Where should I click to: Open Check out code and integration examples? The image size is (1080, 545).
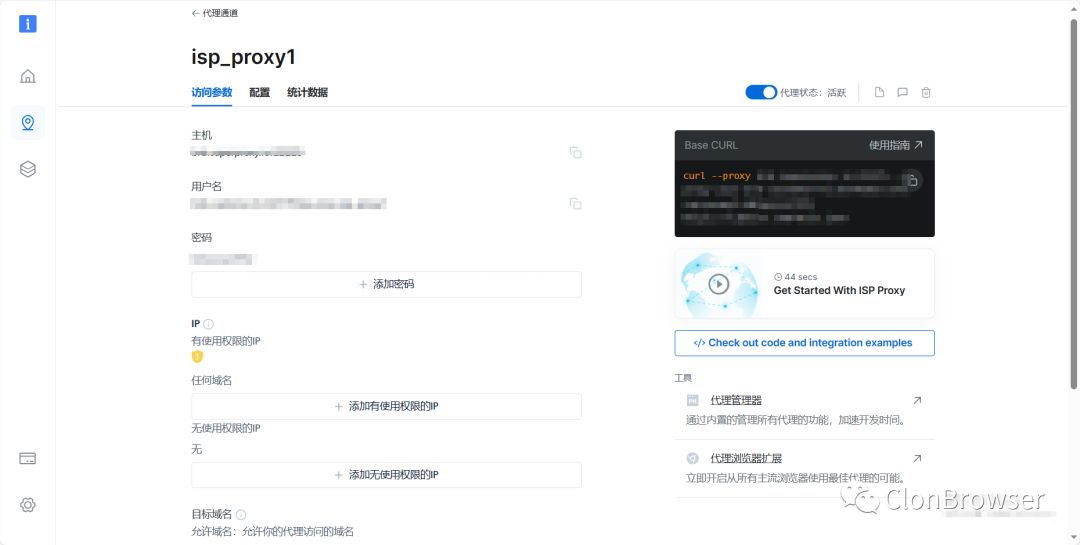pos(804,343)
